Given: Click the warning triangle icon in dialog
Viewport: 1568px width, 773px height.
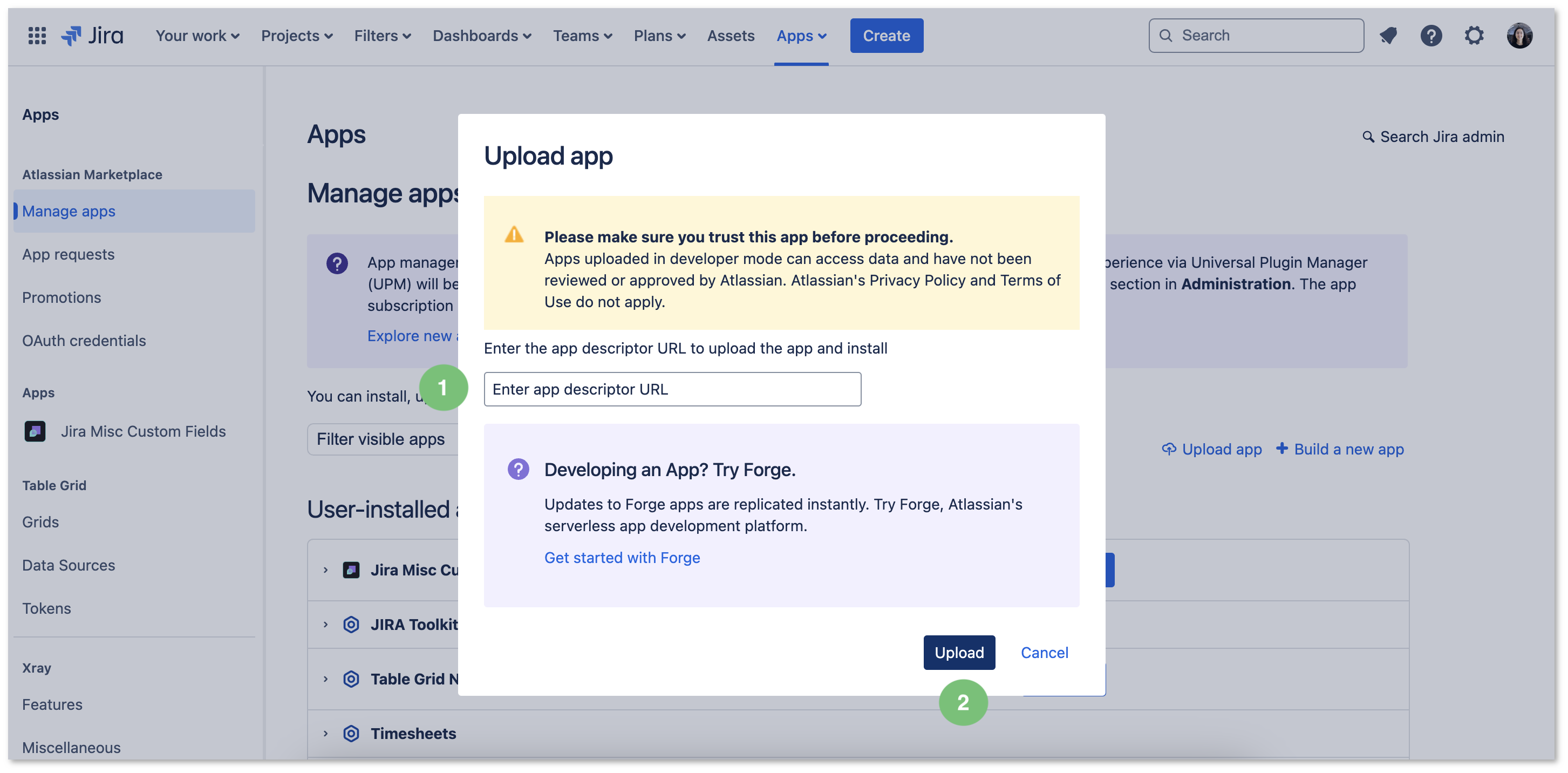Looking at the screenshot, I should (x=514, y=234).
